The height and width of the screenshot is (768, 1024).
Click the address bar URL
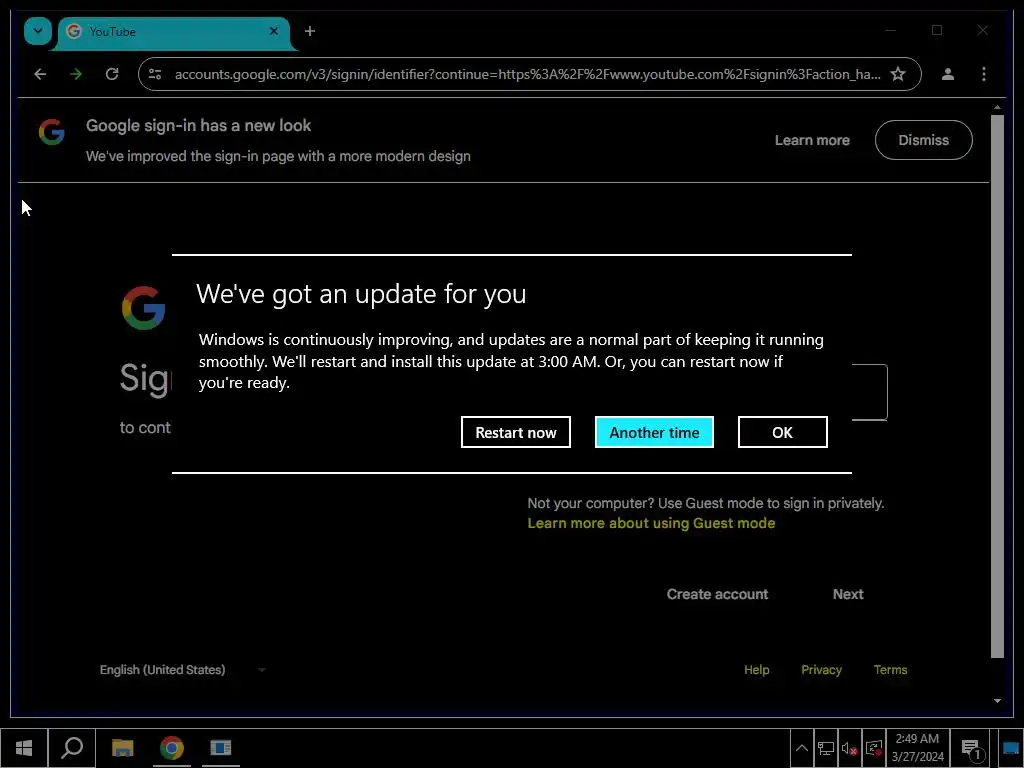[x=527, y=74]
